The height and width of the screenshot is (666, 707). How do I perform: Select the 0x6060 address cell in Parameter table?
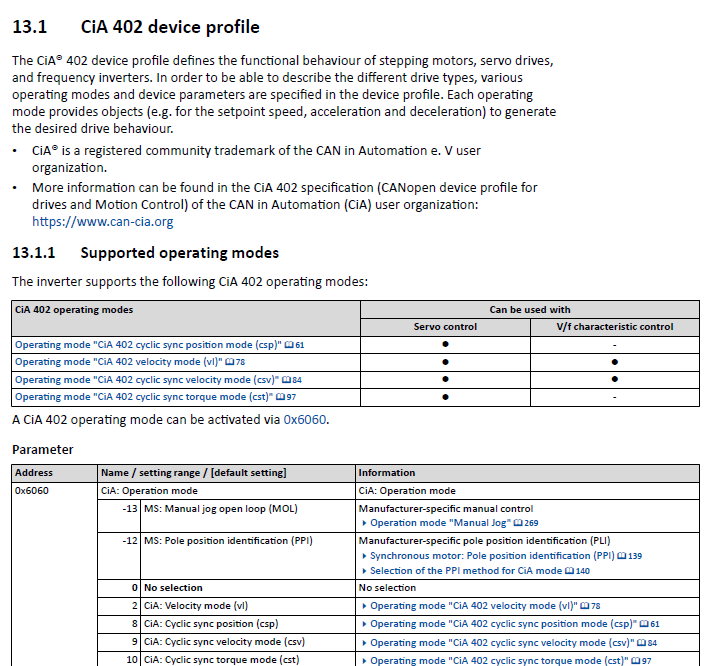32,491
